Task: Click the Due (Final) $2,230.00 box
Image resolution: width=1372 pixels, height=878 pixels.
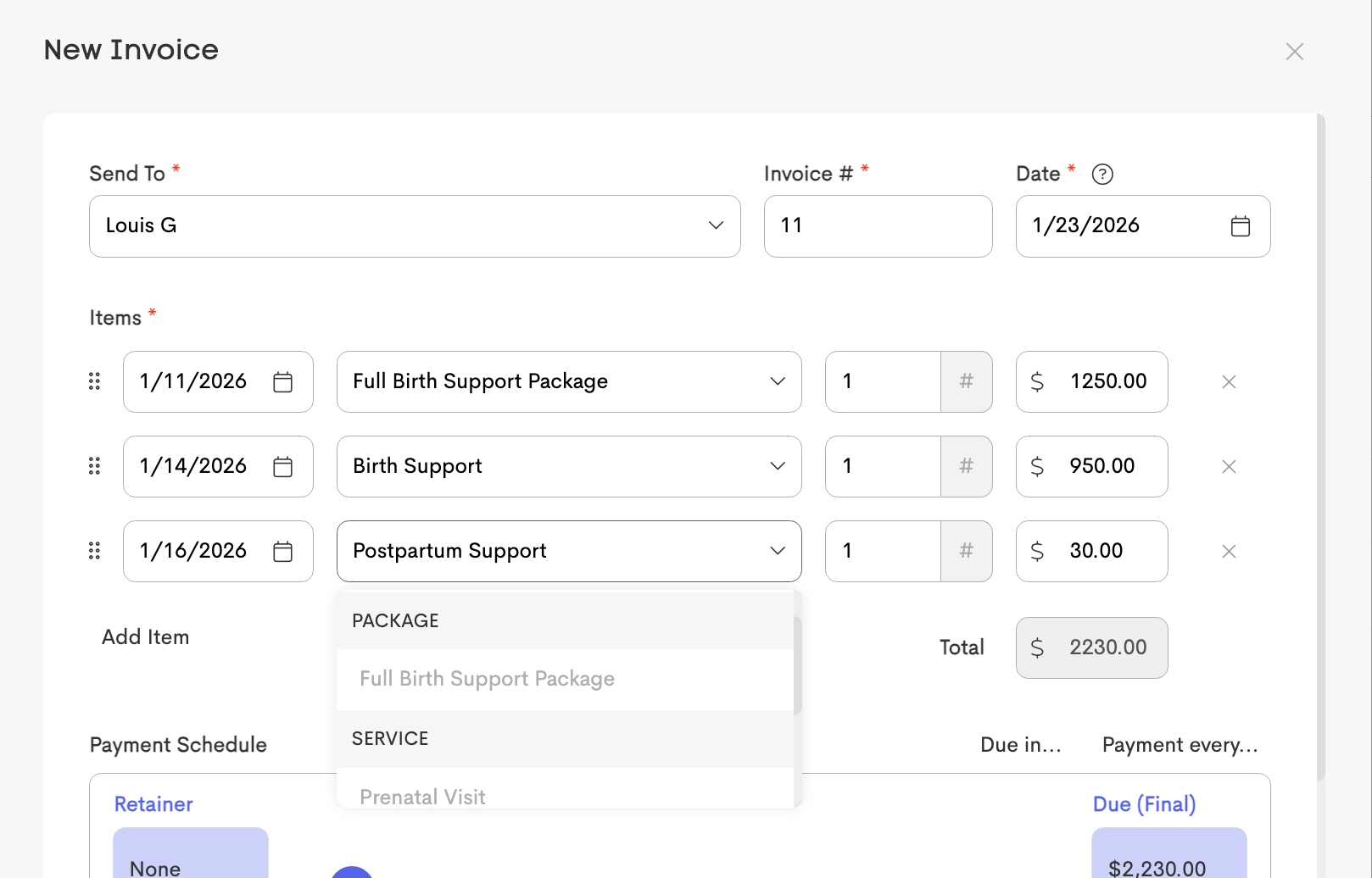Action: coord(1168,853)
